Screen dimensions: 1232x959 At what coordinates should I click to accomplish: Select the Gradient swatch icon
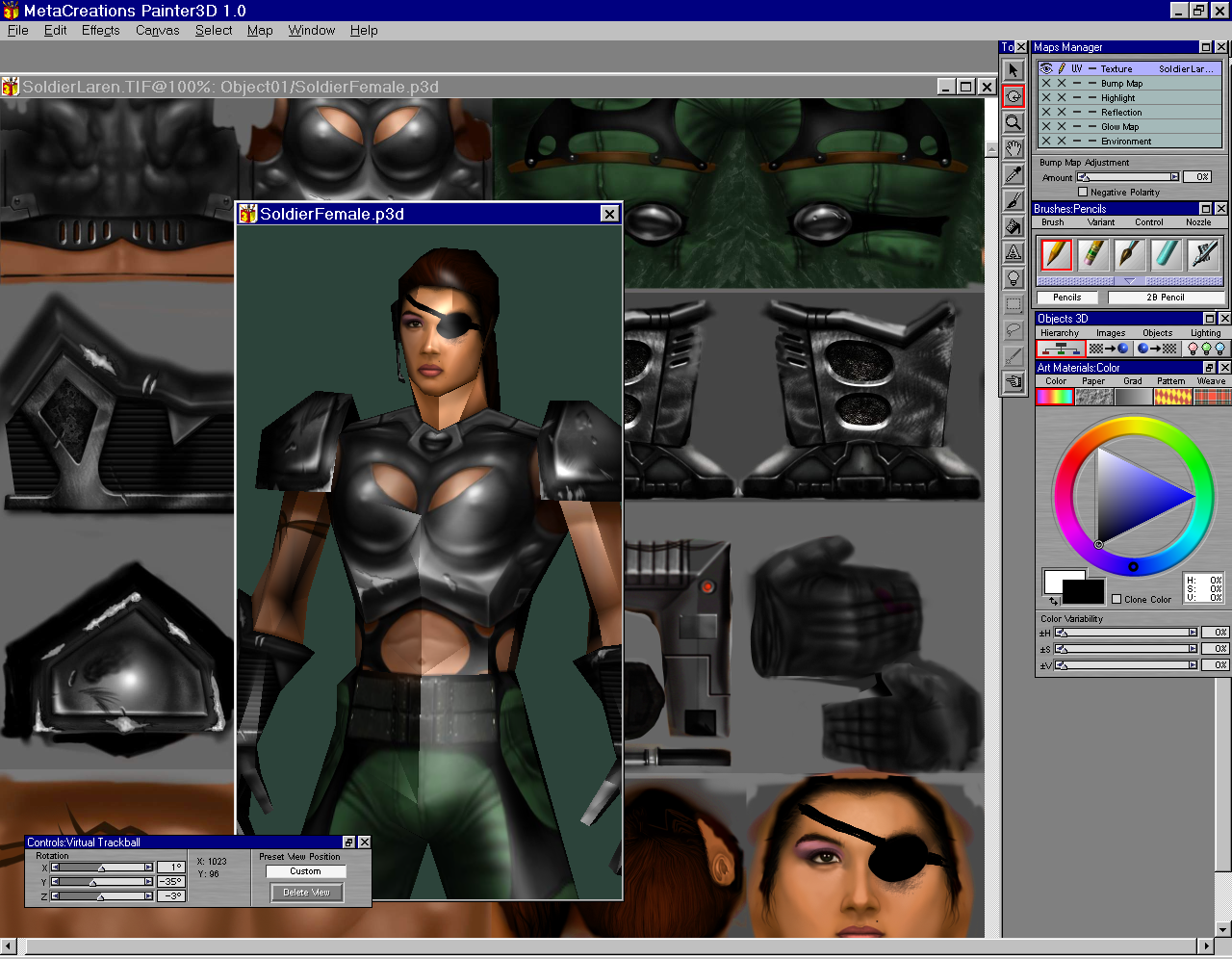1133,397
